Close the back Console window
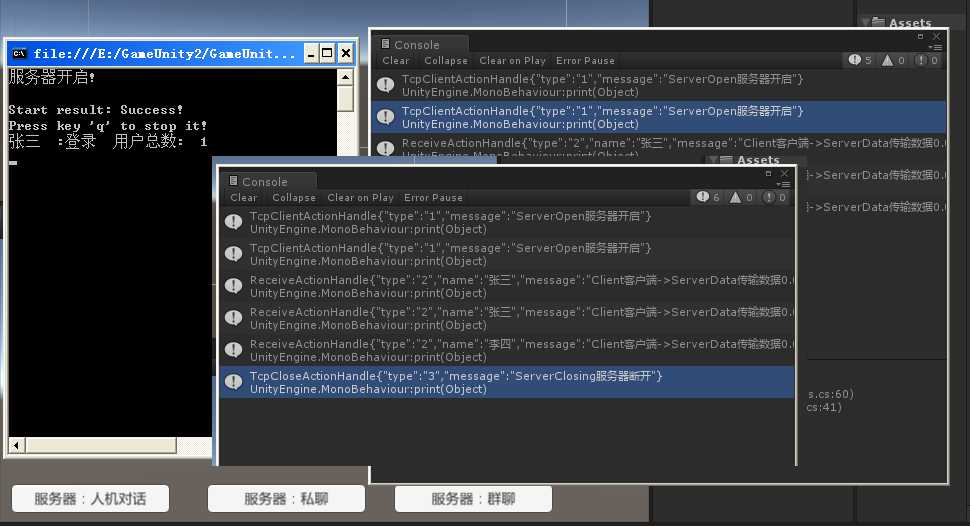This screenshot has height=526, width=970. tap(937, 37)
